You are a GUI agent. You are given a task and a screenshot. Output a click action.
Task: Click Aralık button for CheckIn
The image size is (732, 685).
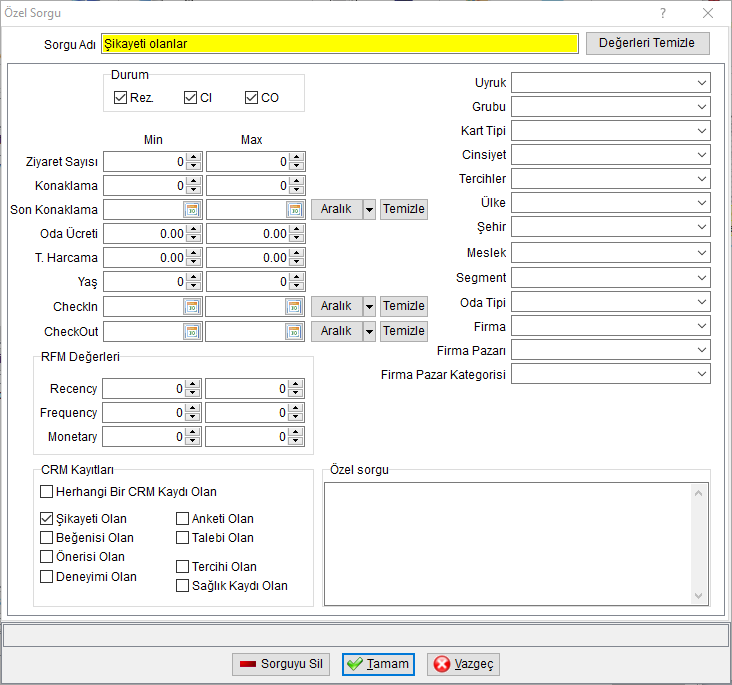(x=337, y=306)
